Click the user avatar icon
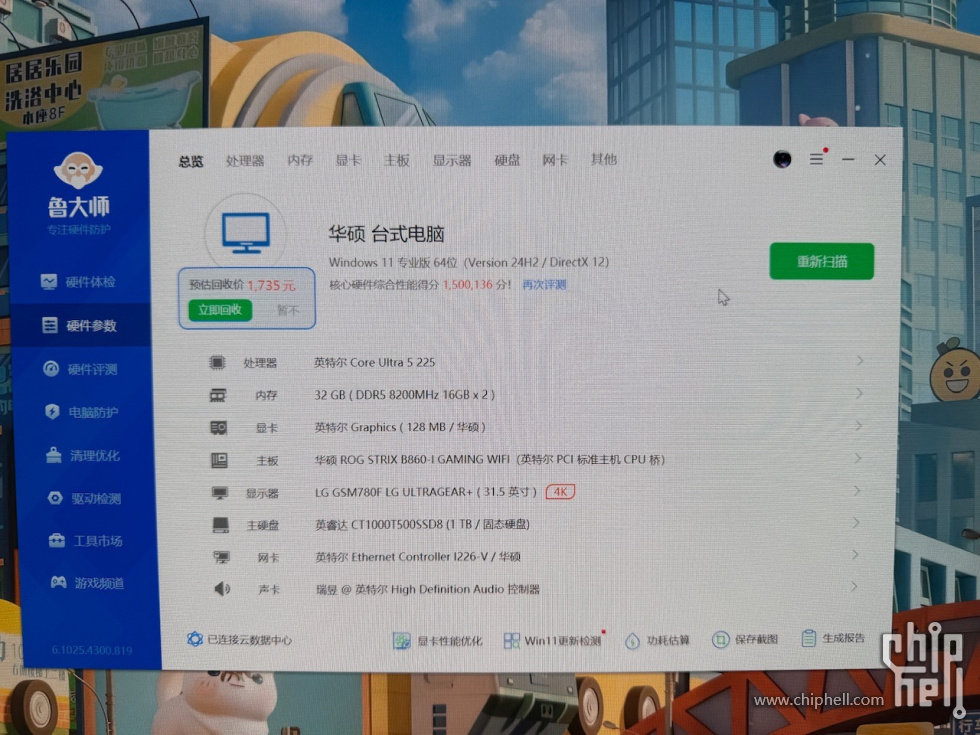The width and height of the screenshot is (980, 735). click(782, 159)
